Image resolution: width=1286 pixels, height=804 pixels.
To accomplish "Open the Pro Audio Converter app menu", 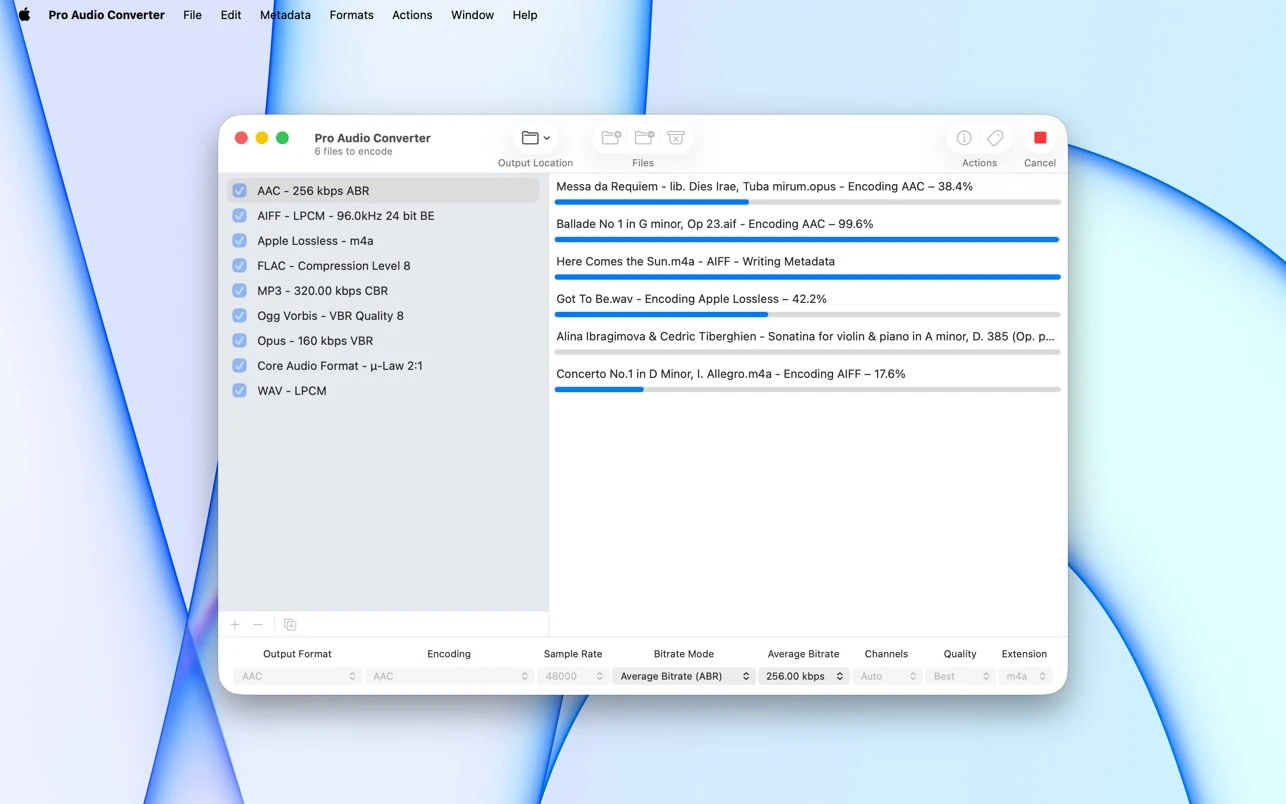I will 106,15.
